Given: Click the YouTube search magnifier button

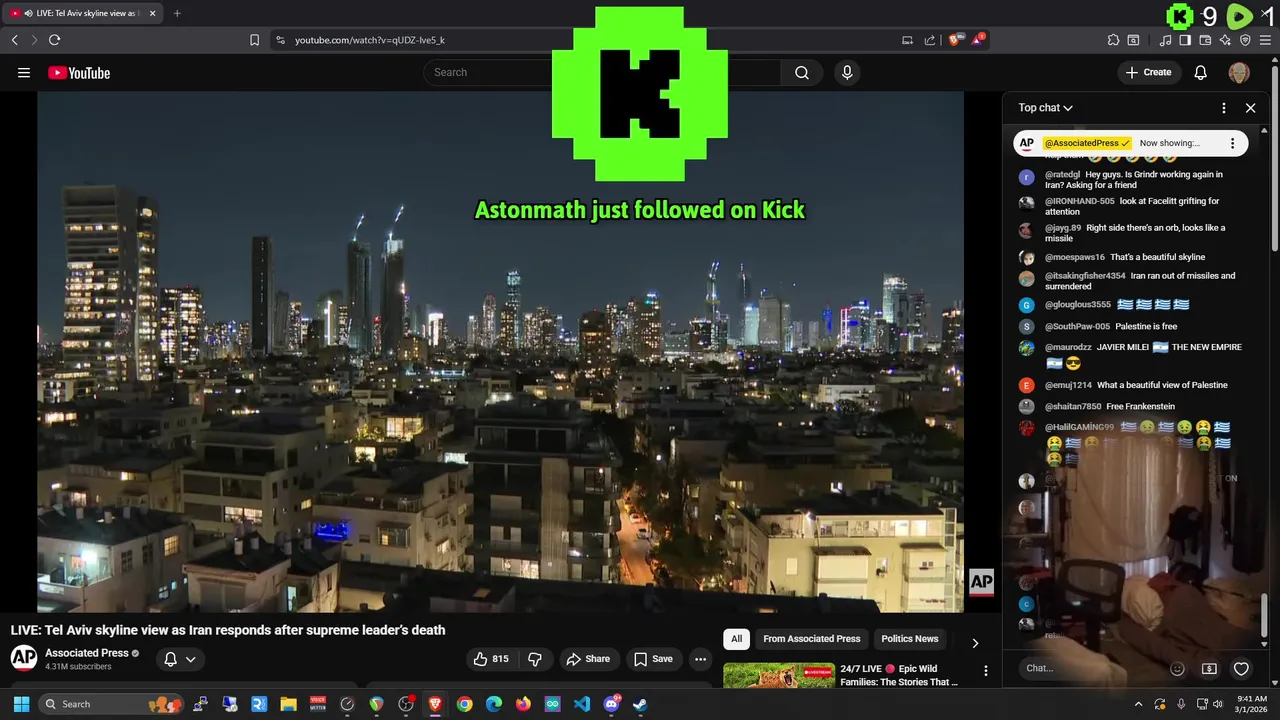Looking at the screenshot, I should [x=802, y=72].
